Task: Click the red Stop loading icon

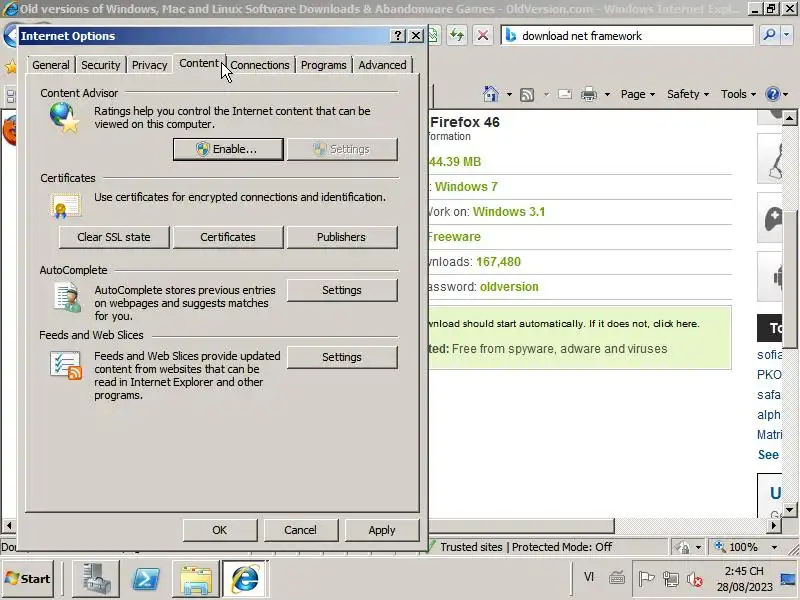Action: [x=482, y=35]
